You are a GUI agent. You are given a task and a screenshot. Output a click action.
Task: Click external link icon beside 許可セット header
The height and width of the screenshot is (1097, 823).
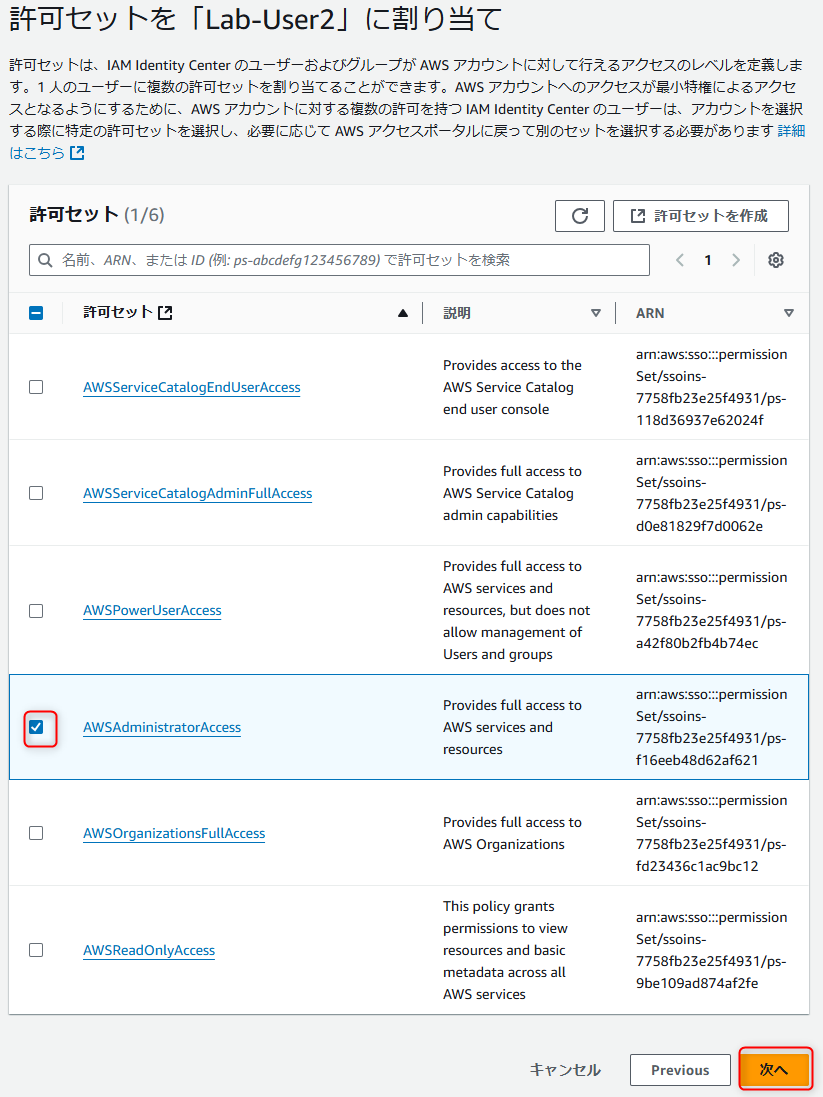pyautogui.click(x=165, y=313)
